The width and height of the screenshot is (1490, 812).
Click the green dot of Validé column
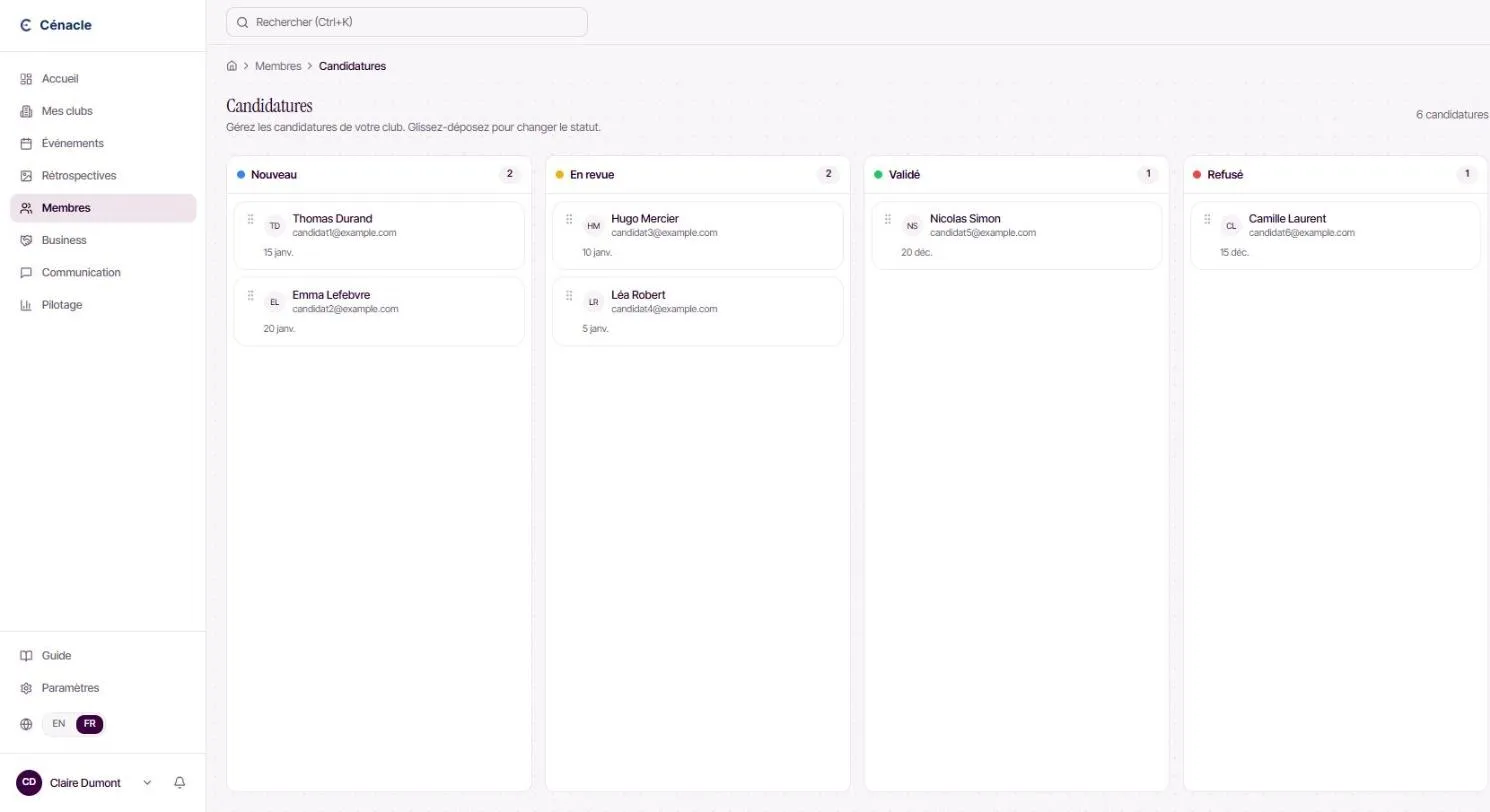coord(878,175)
